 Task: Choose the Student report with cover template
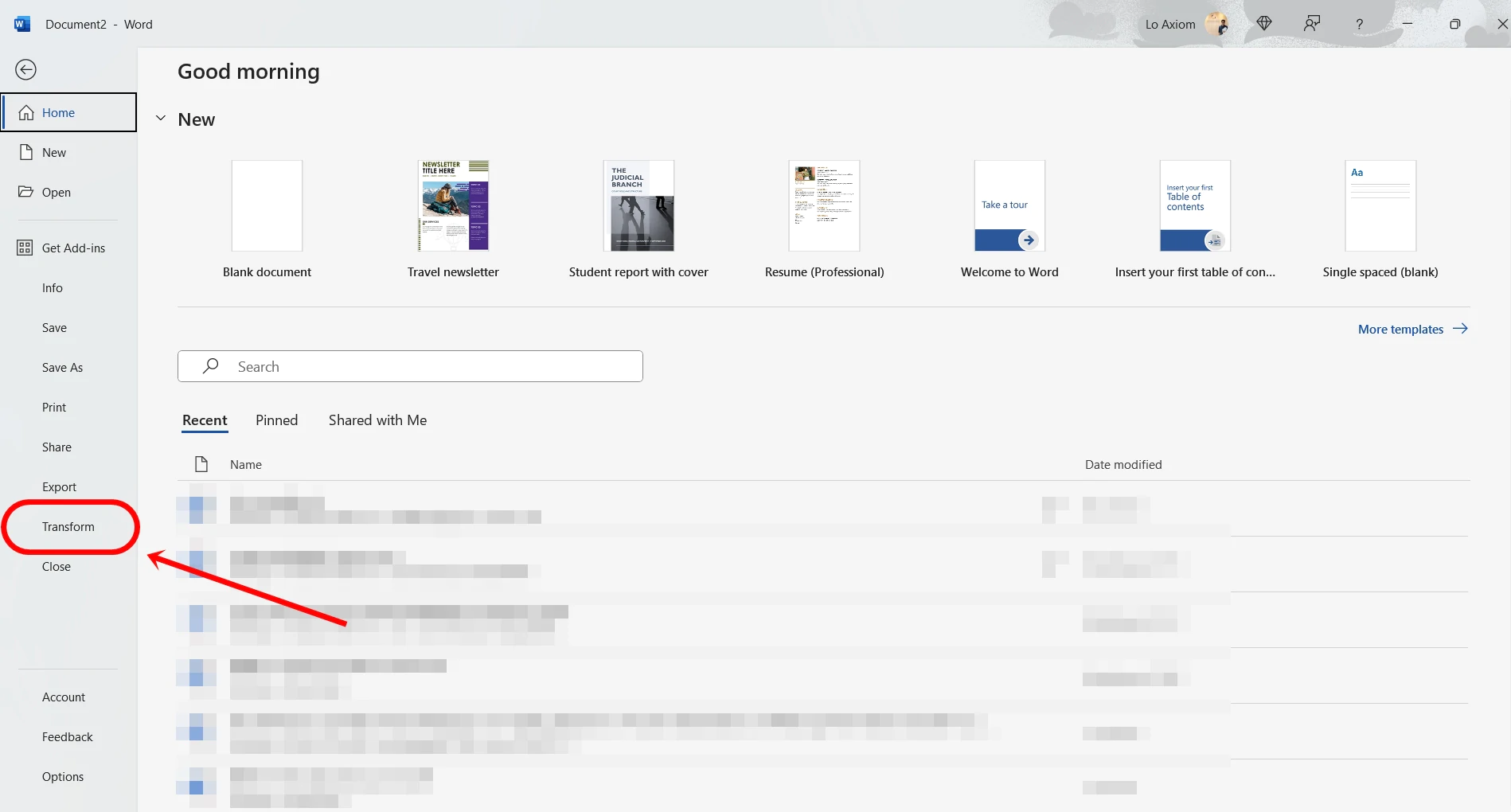click(638, 220)
